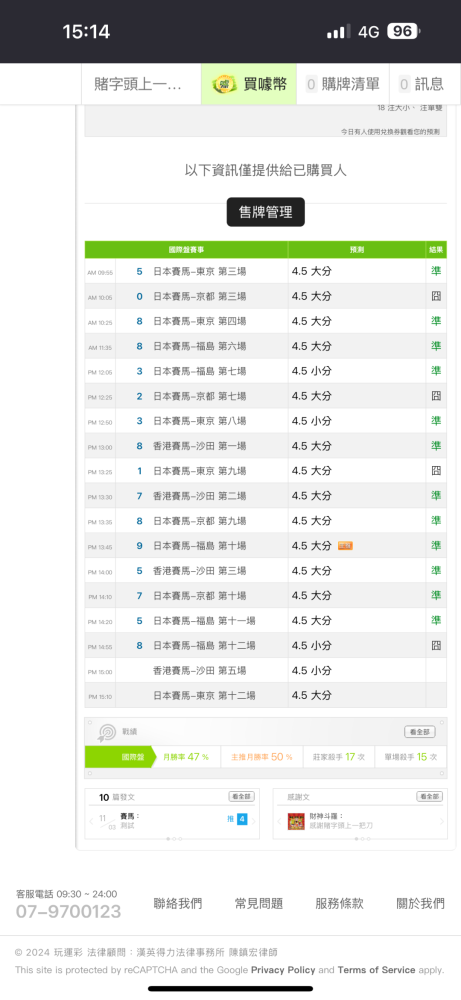This screenshot has height=1000, width=461.
Task: Open the 聯絡我們 link
Action: click(178, 903)
